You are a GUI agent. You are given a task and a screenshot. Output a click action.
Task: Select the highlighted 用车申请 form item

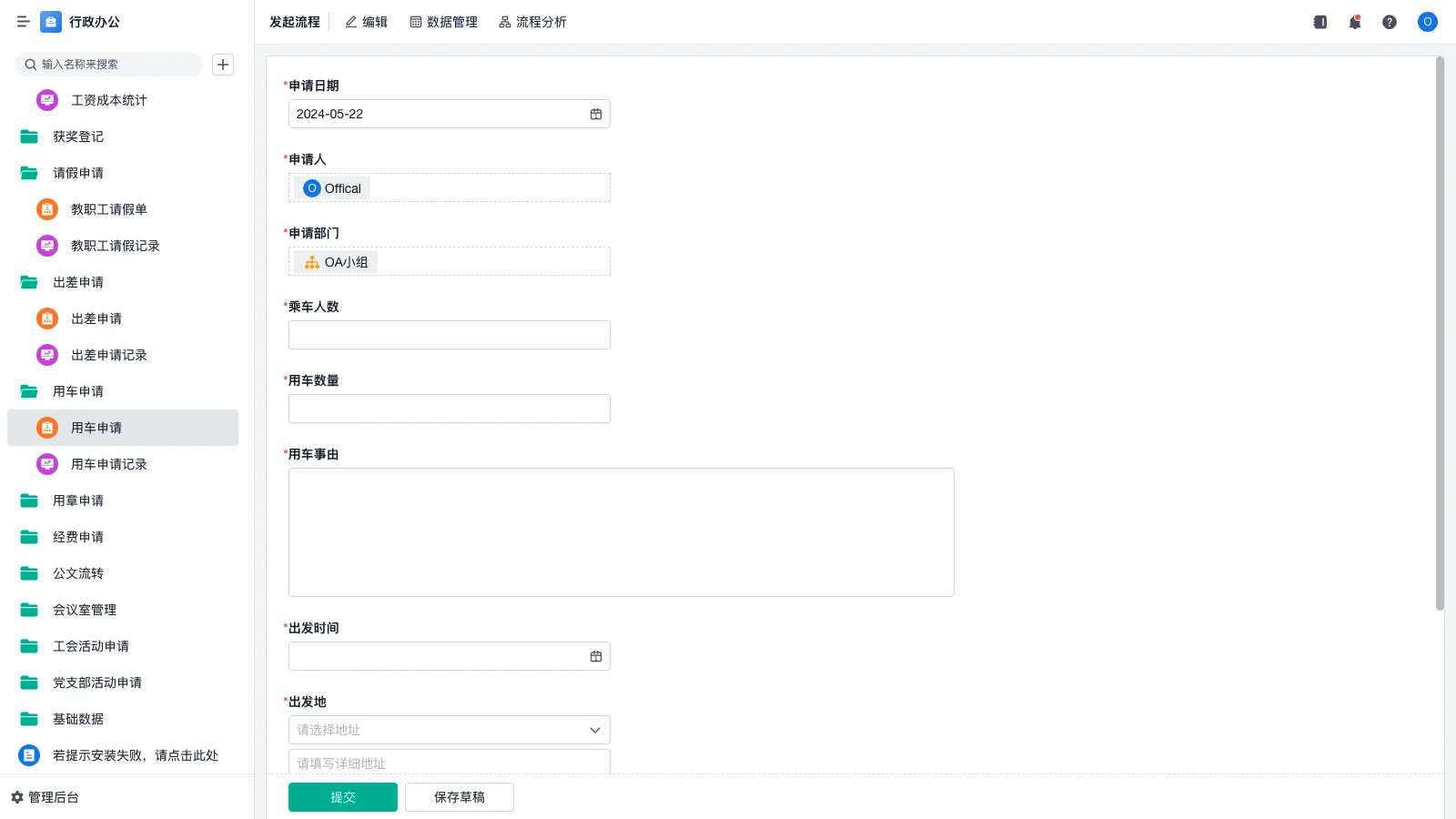tap(123, 428)
